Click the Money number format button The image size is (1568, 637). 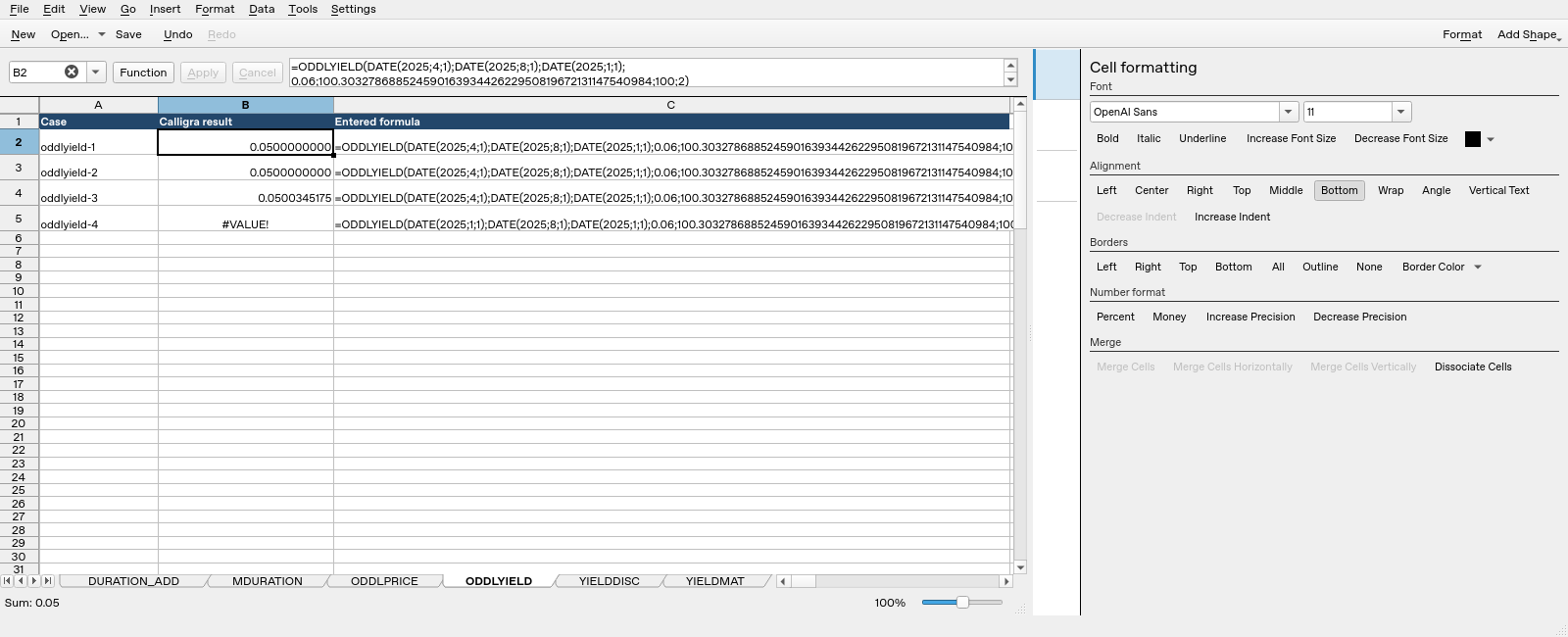pyautogui.click(x=1169, y=317)
